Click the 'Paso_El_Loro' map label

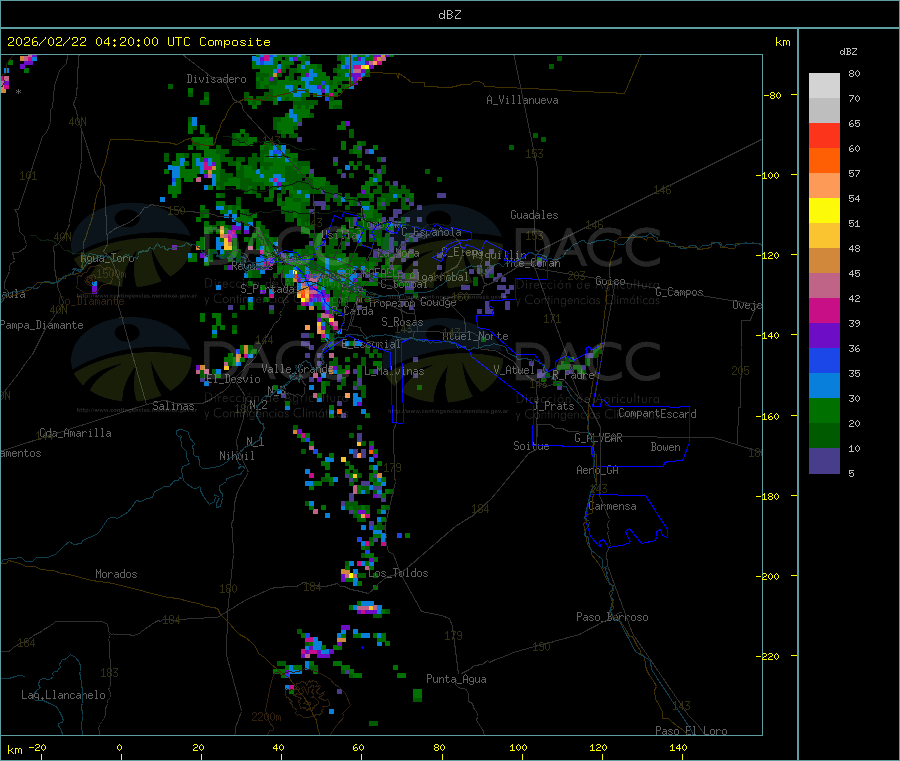pyautogui.click(x=691, y=731)
